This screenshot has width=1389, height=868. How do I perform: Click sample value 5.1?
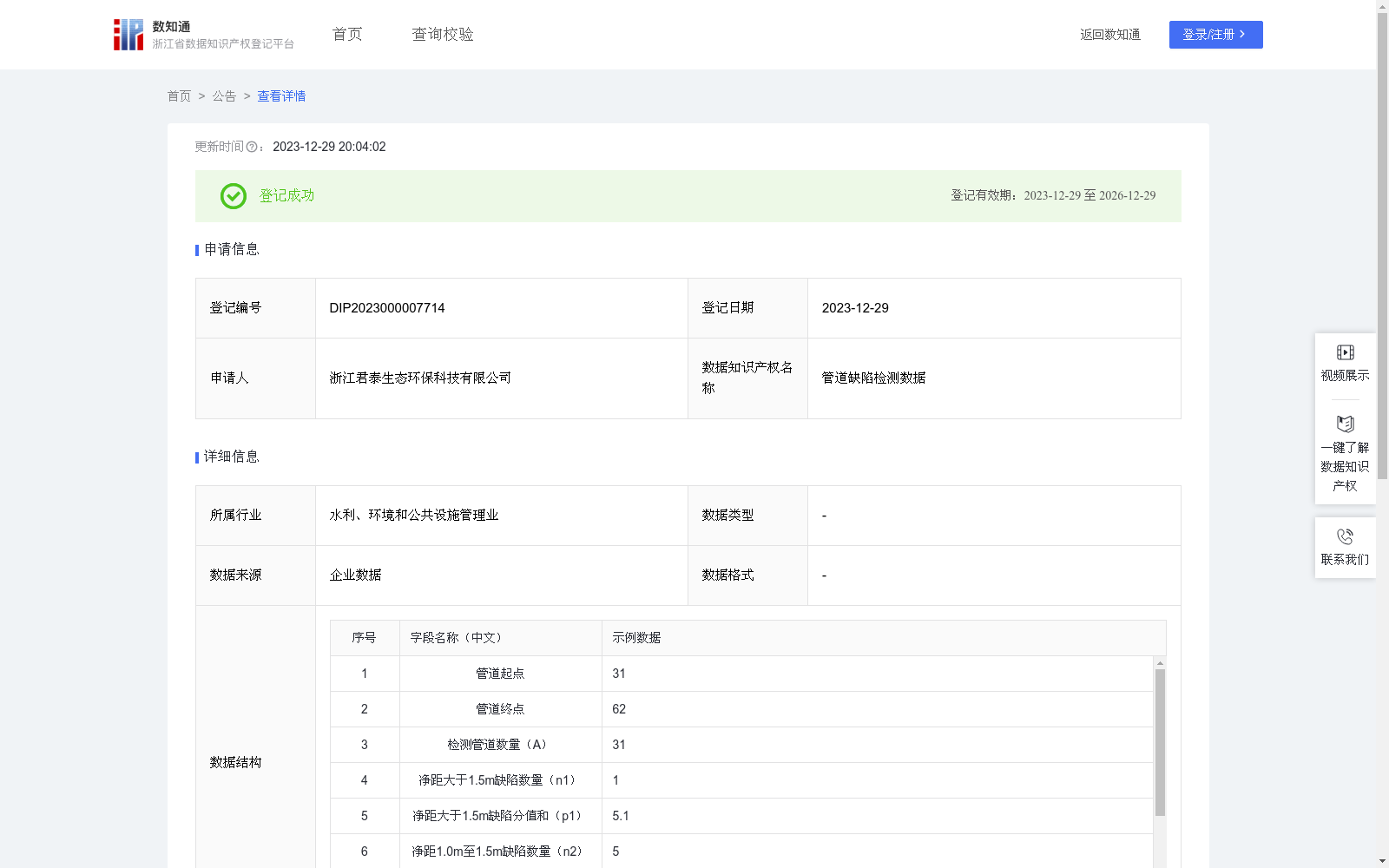point(621,816)
